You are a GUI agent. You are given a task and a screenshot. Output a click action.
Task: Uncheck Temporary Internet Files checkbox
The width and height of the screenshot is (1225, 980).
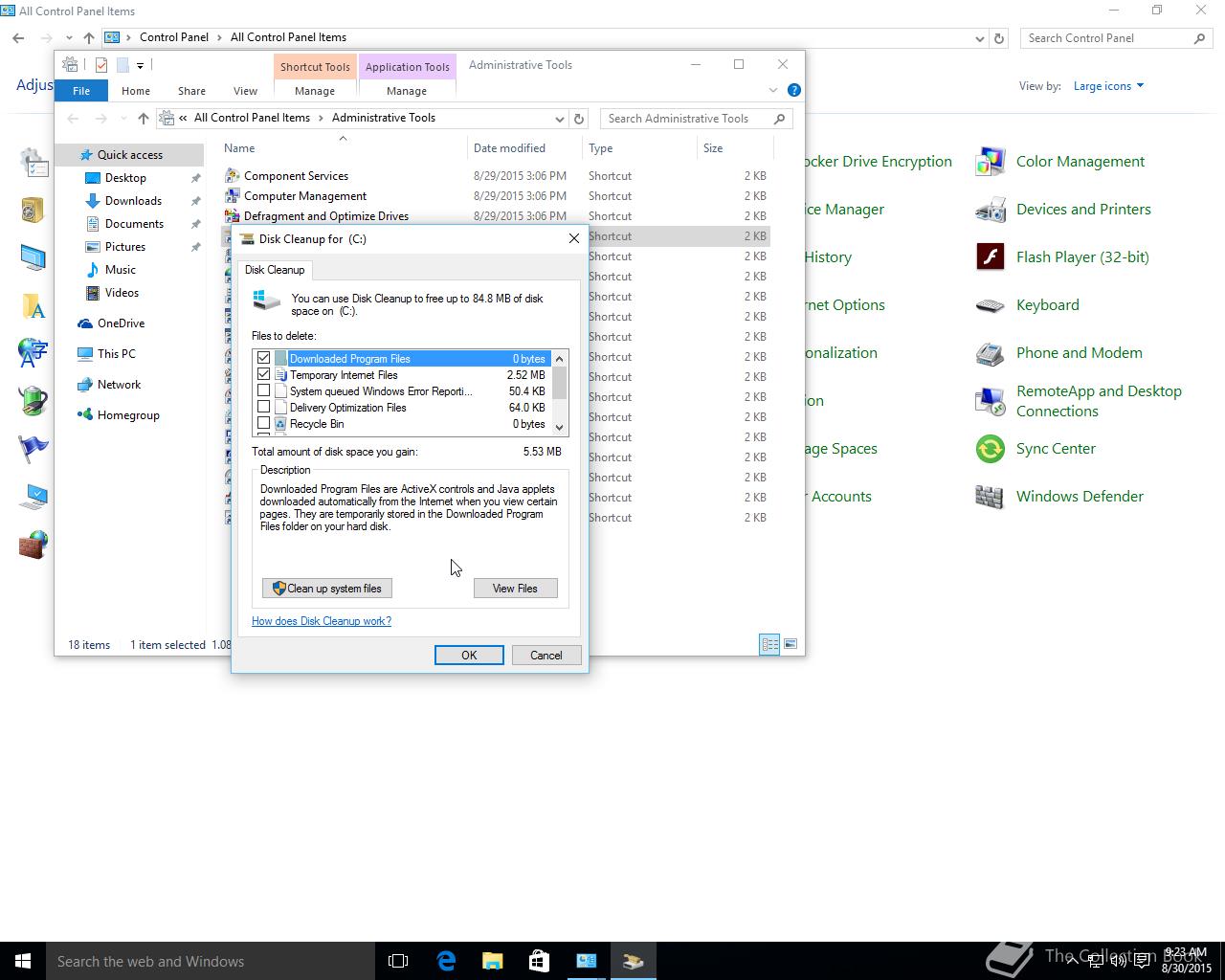[264, 374]
